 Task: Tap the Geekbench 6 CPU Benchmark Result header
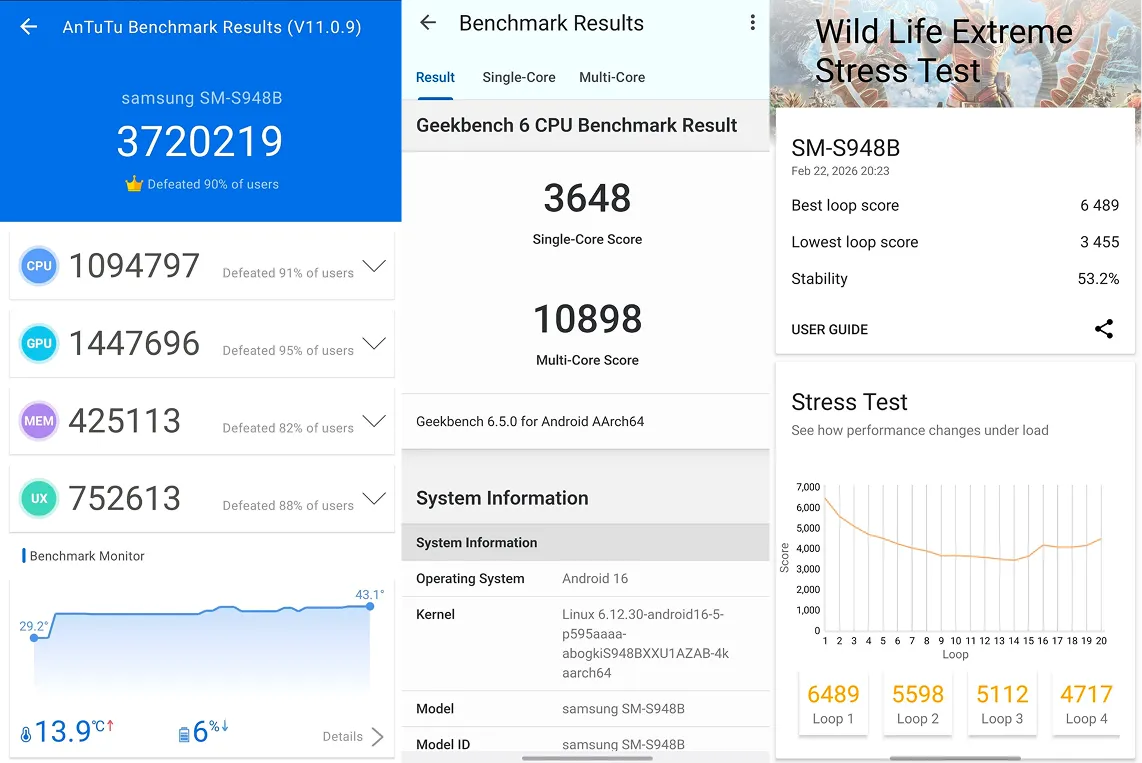click(x=576, y=125)
